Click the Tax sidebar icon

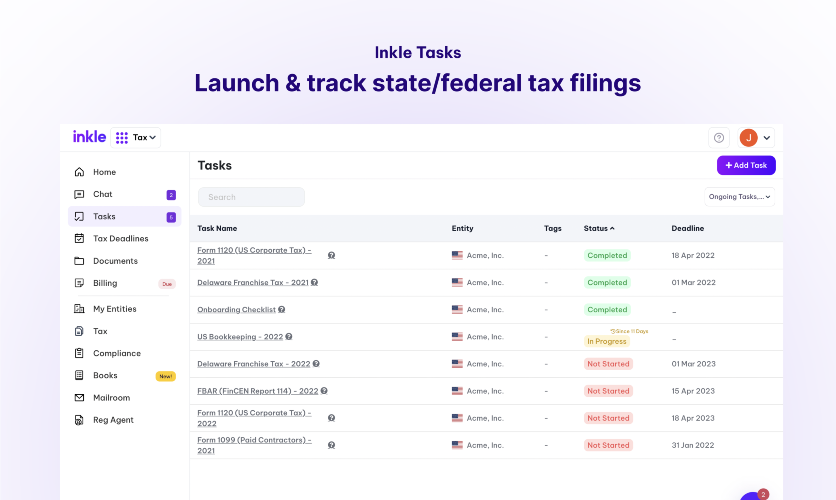point(79,331)
